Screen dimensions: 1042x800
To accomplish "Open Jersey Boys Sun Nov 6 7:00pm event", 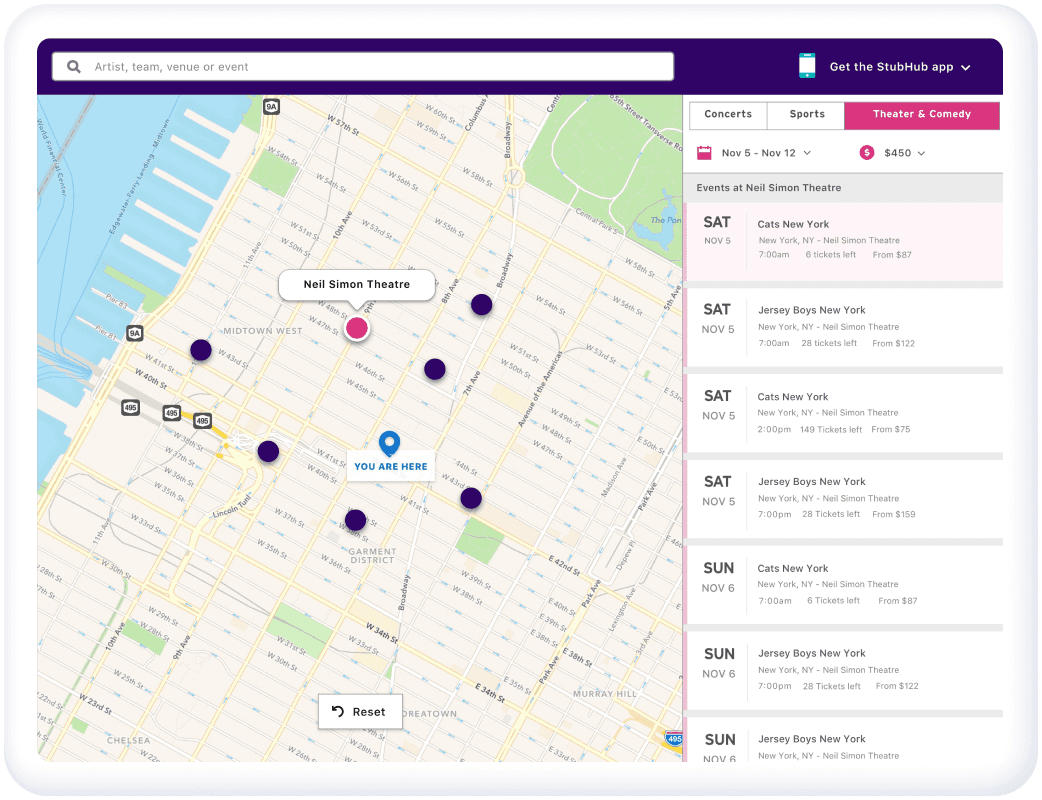I will (843, 670).
